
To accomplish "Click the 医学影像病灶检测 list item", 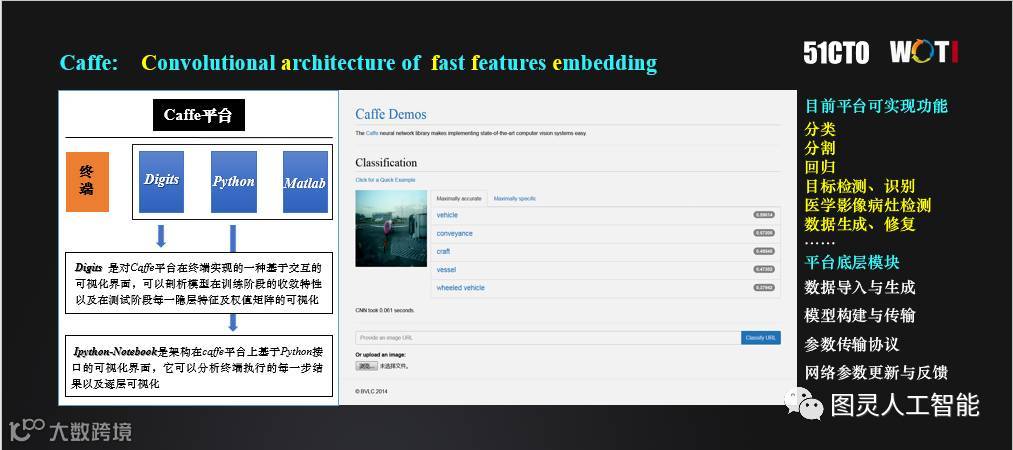I will (x=868, y=206).
